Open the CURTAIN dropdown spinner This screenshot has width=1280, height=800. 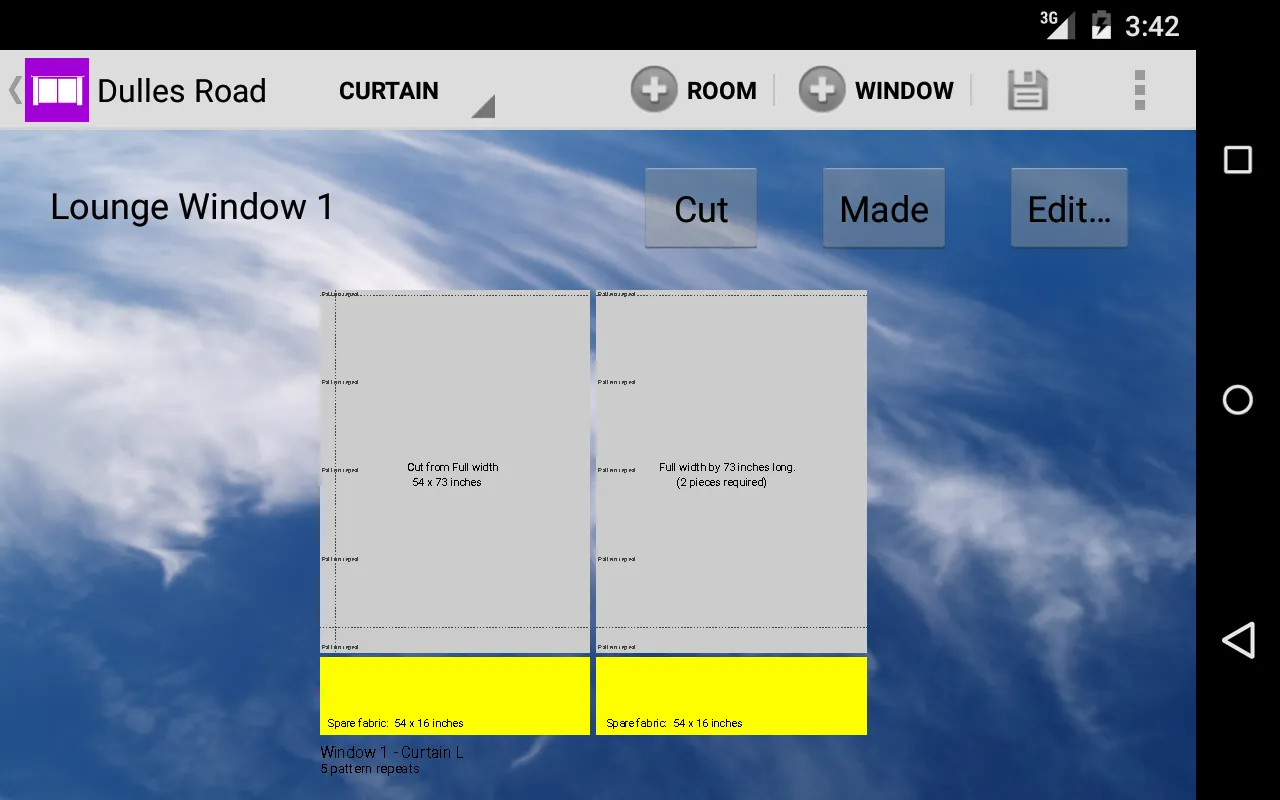pyautogui.click(x=416, y=91)
